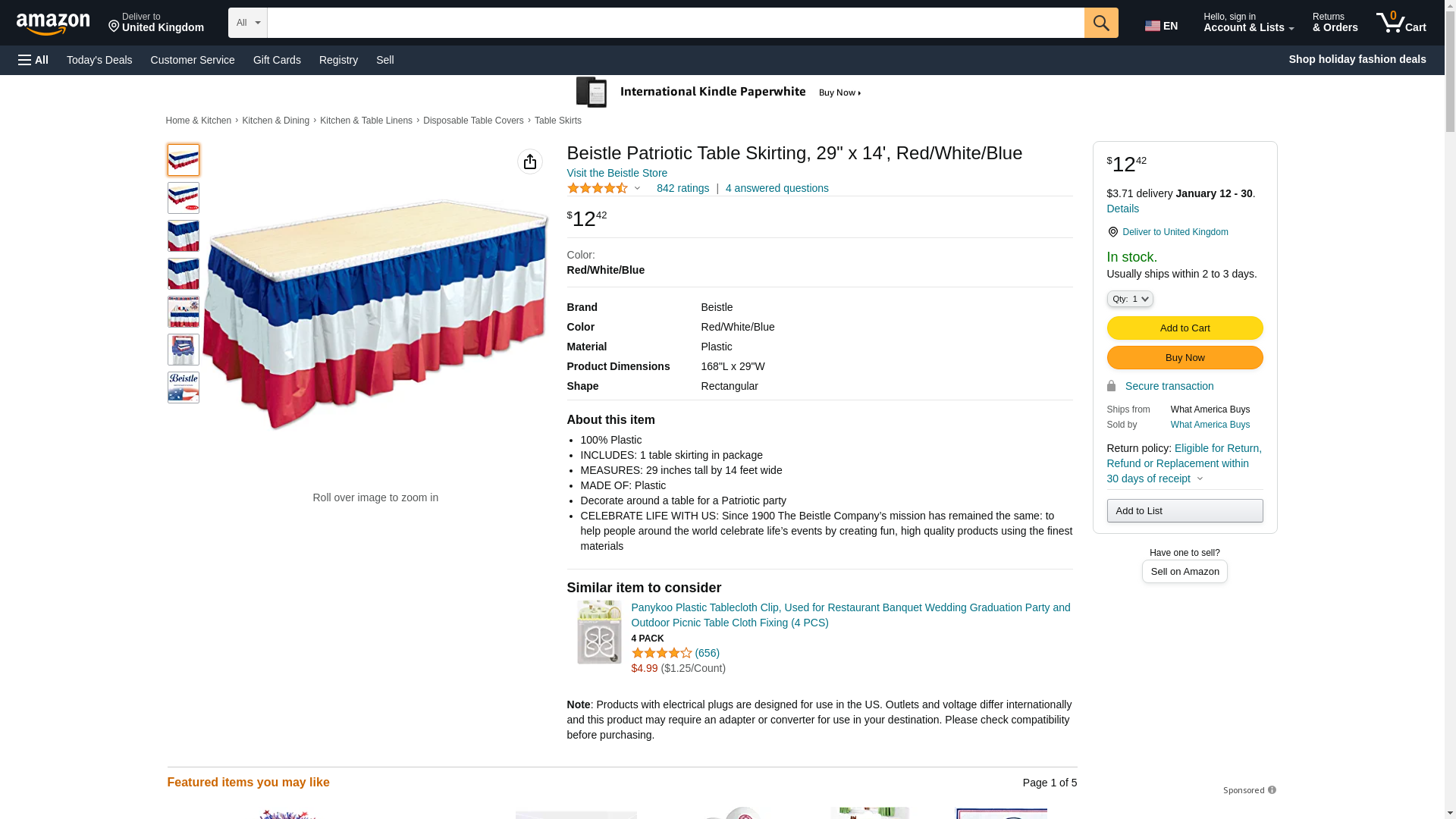Click the language flag EN selector
This screenshot has width=1456, height=819.
[x=1162, y=26]
